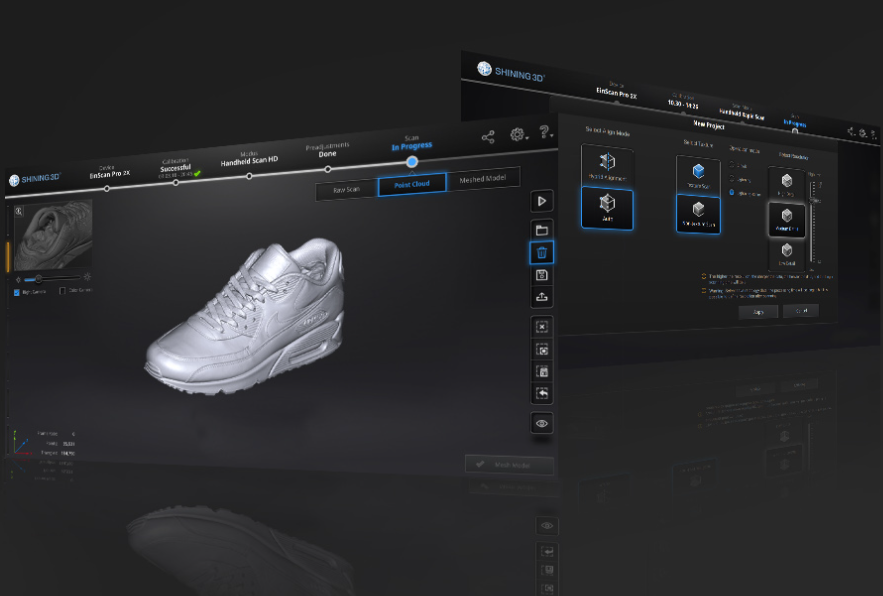Toggle visibility with the eye icon
Image resolution: width=883 pixels, height=596 pixels.
tap(542, 423)
